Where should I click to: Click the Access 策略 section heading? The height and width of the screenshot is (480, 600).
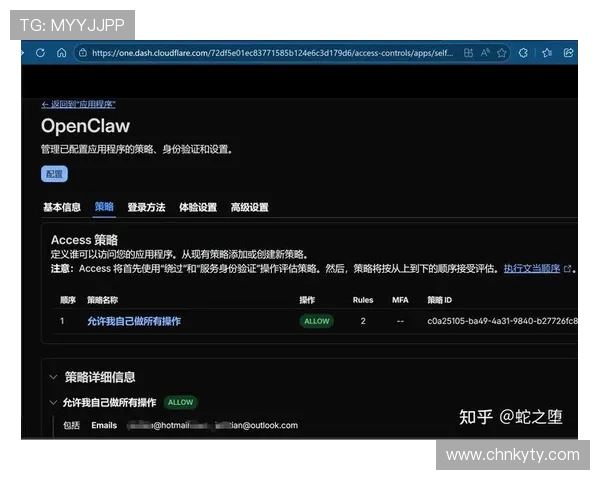coord(85,240)
